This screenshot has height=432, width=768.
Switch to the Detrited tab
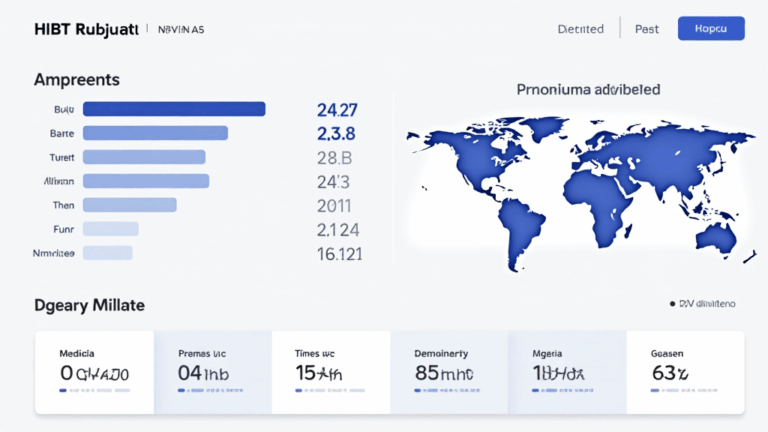pos(580,29)
